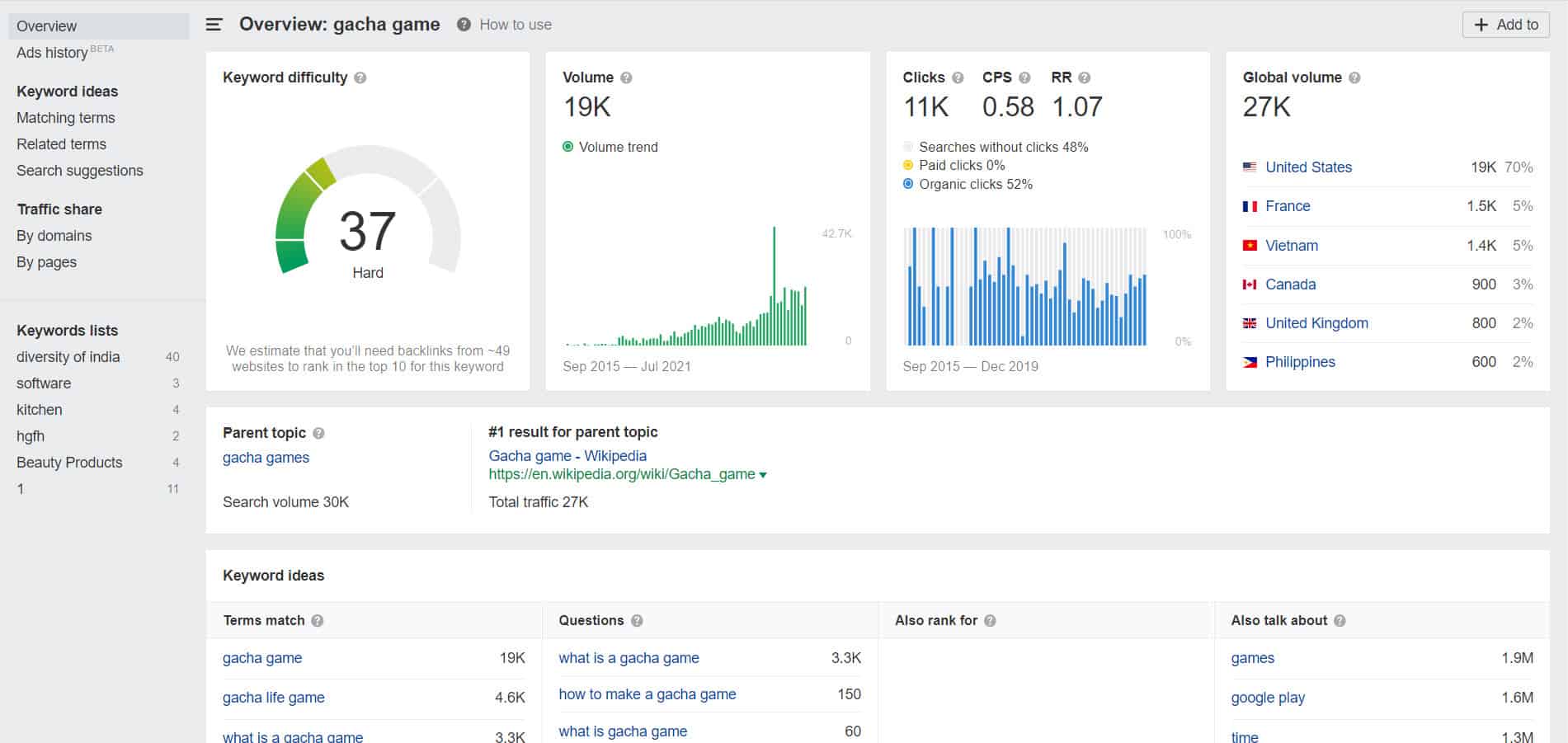Open the gacha games parent topic link

(266, 458)
